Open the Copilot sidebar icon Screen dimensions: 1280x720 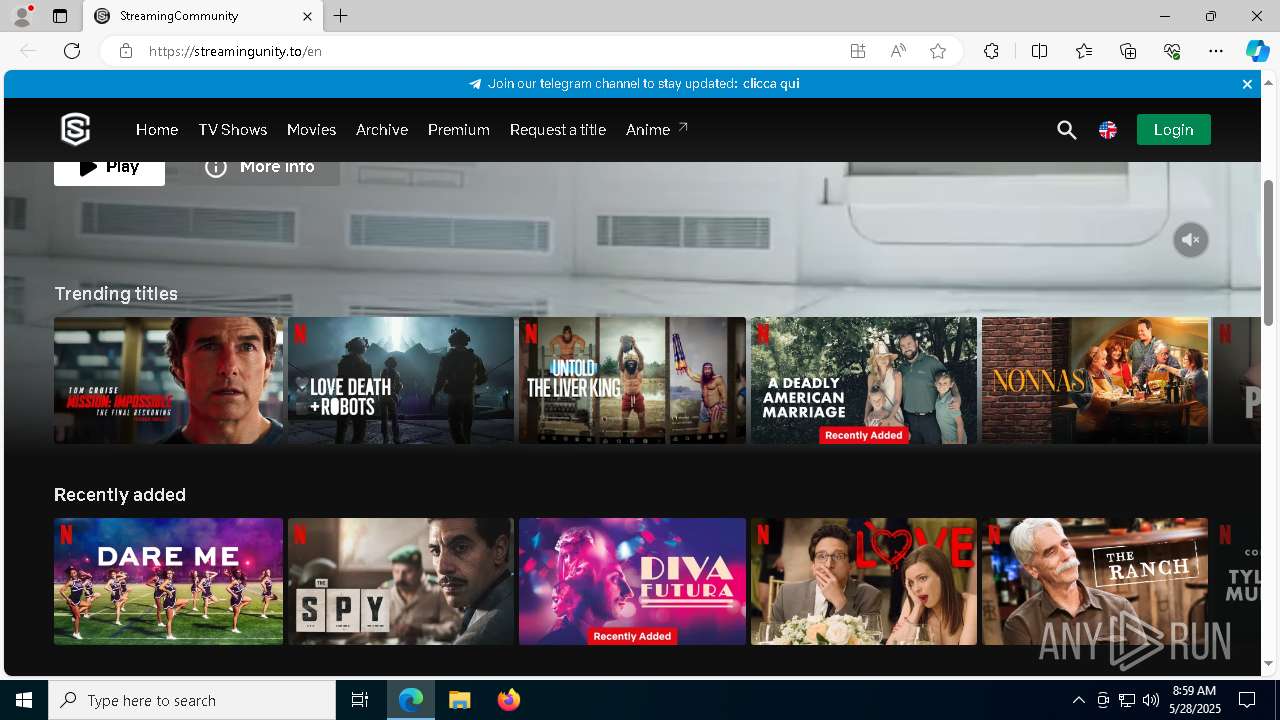[x=1257, y=51]
